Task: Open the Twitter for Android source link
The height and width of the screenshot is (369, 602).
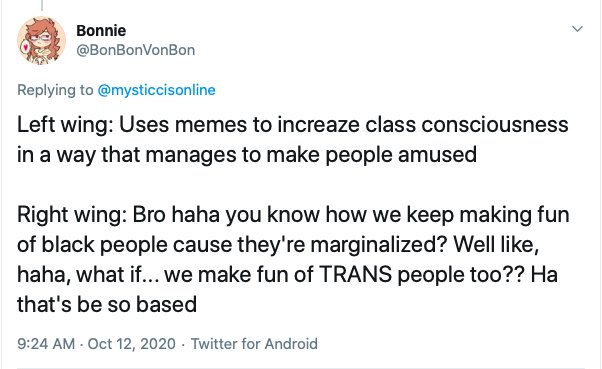Action: 254,344
